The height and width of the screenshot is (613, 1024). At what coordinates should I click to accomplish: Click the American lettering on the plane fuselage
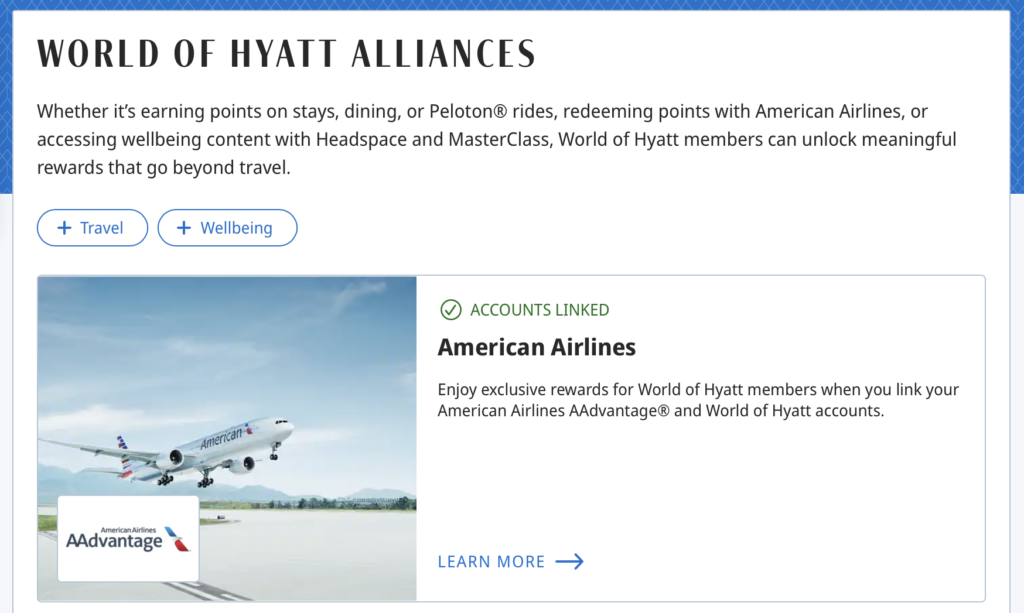221,438
